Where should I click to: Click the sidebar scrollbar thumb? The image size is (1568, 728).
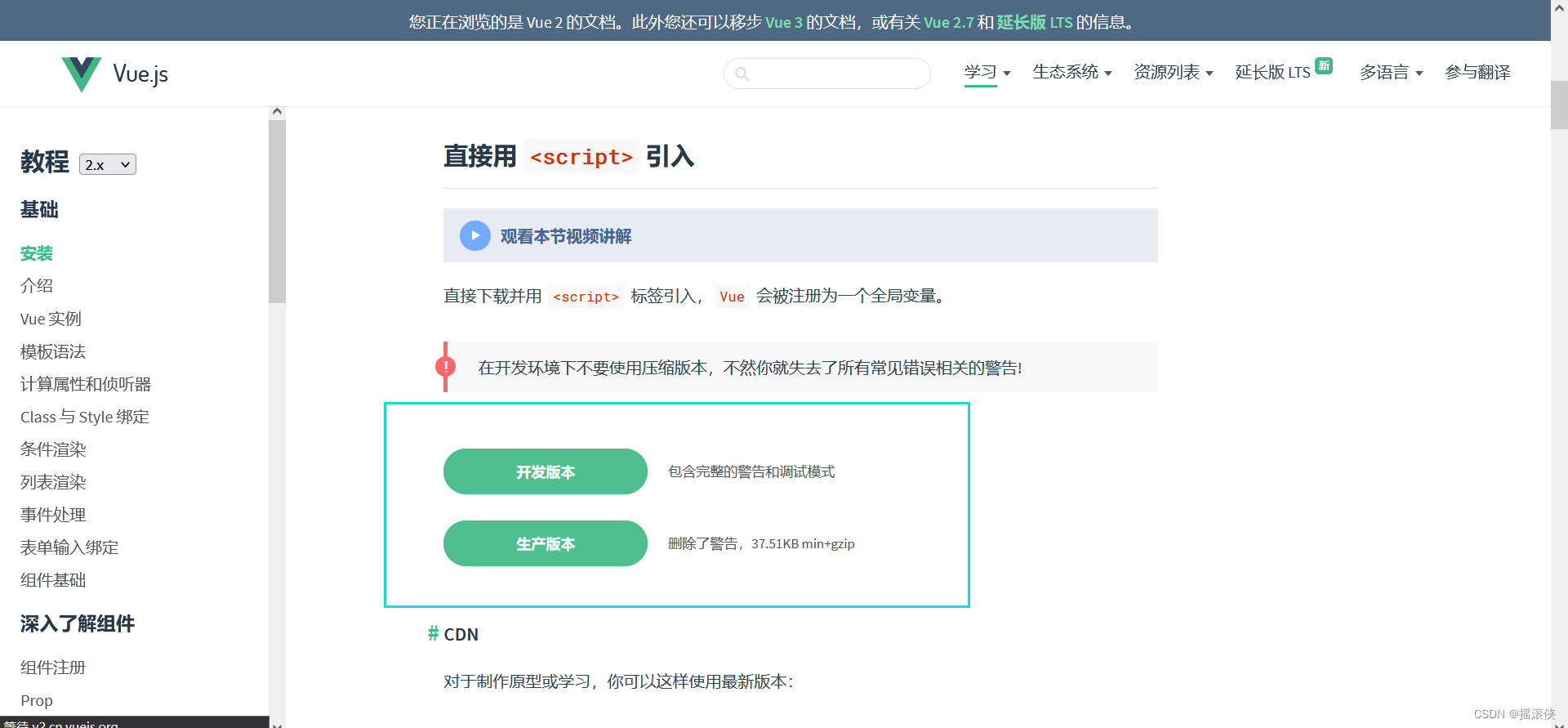[x=277, y=212]
